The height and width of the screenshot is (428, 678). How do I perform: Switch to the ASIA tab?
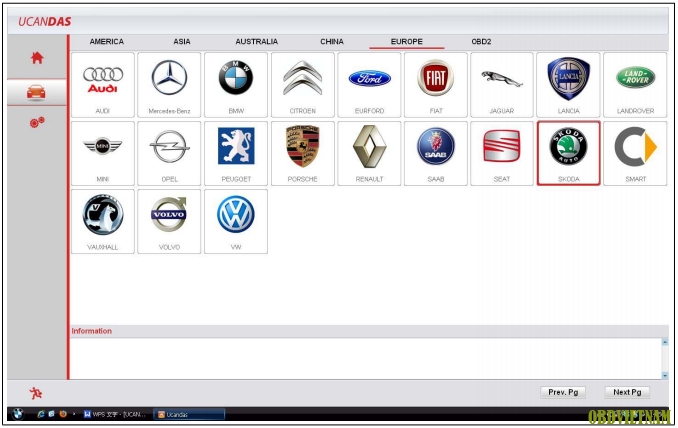pyautogui.click(x=182, y=42)
